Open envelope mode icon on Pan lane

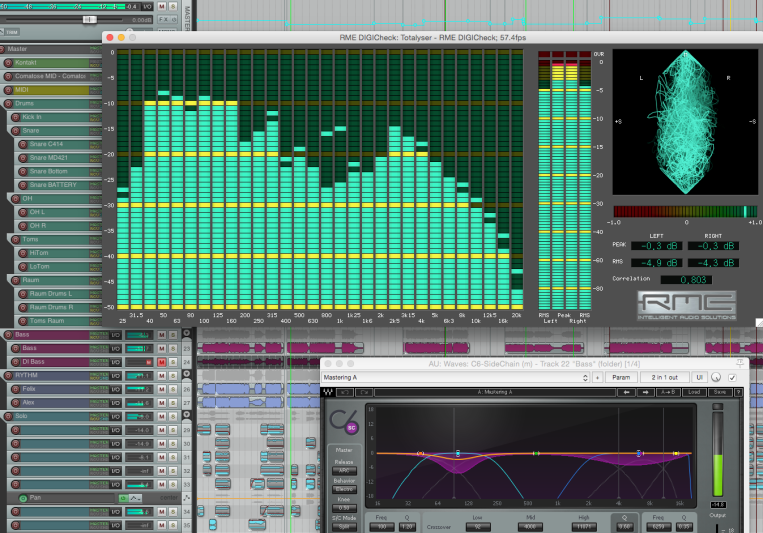pyautogui.click(x=186, y=498)
